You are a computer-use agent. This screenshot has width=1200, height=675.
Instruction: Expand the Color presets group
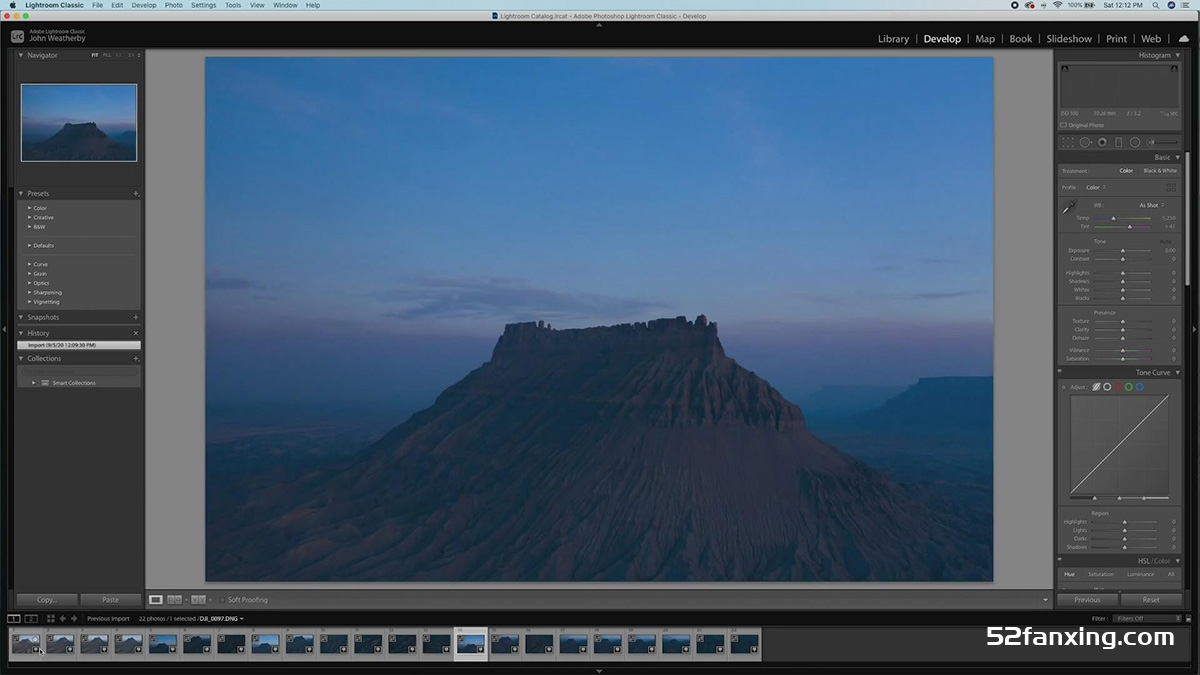30,208
